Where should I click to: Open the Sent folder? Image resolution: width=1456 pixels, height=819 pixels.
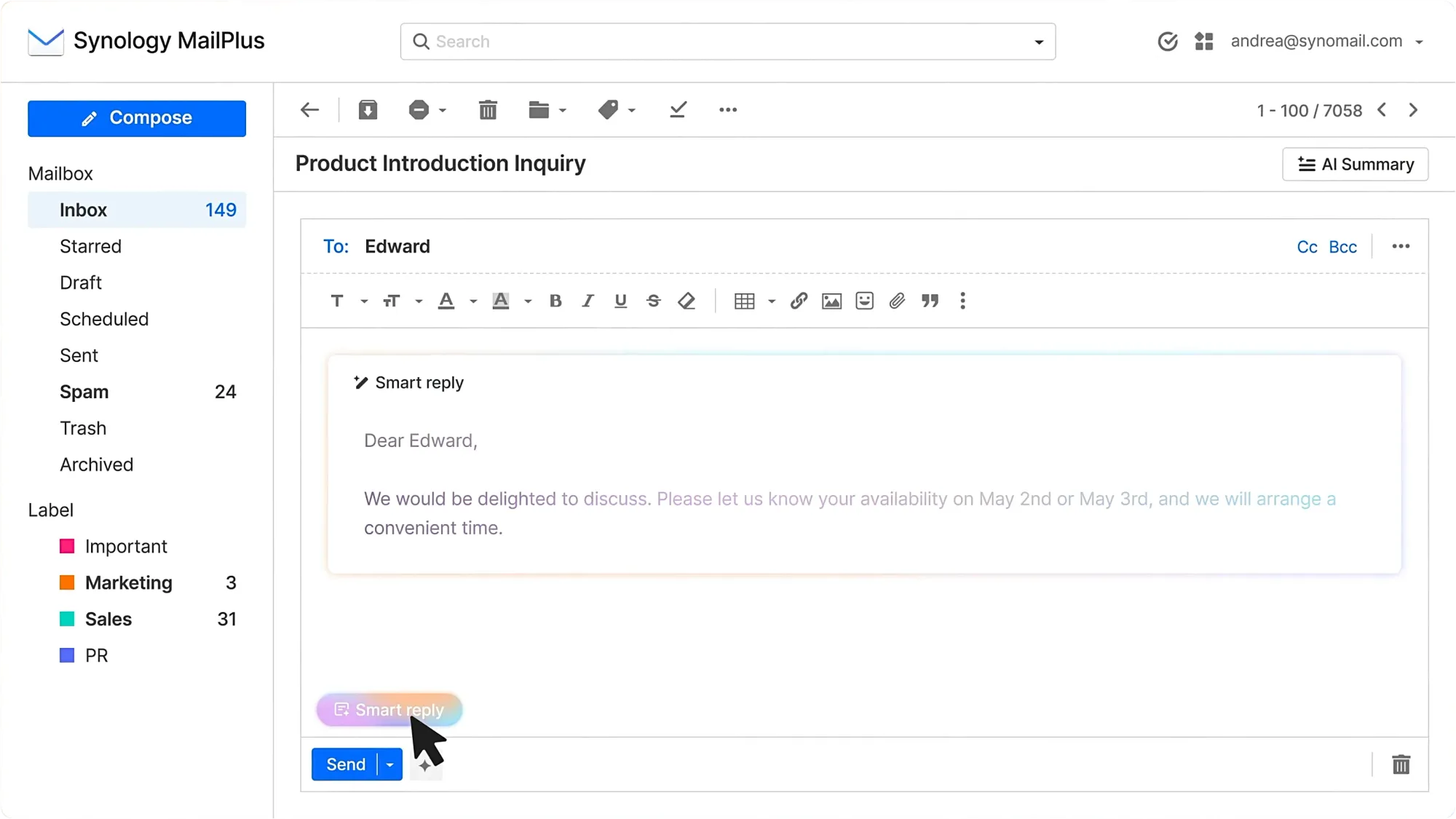click(x=137, y=355)
